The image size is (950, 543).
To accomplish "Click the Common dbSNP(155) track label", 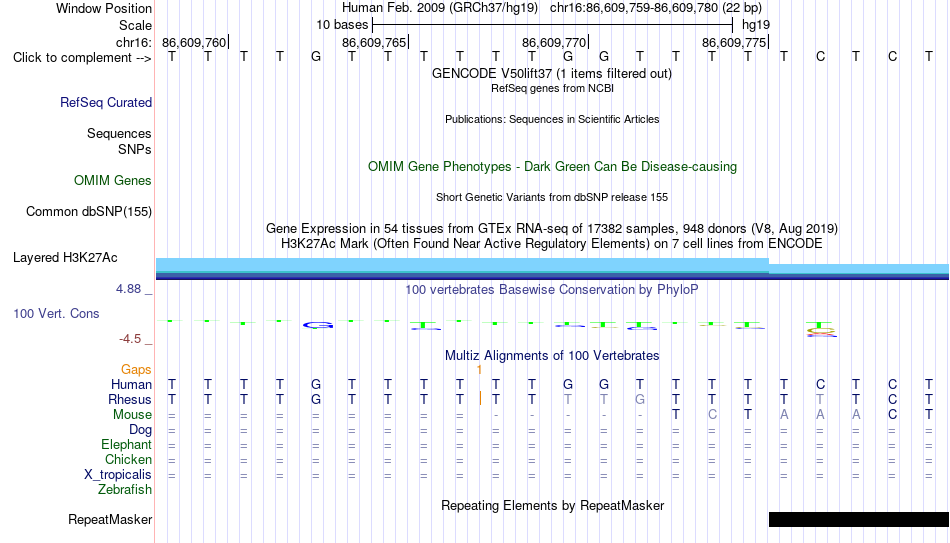I will point(89,212).
